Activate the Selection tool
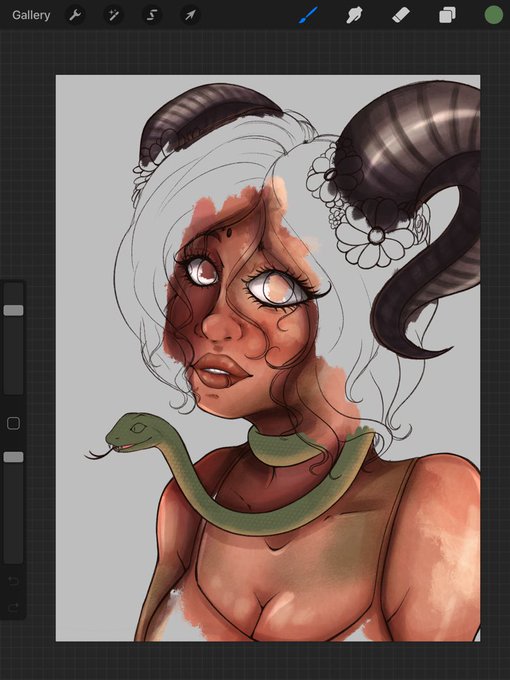 pos(152,16)
